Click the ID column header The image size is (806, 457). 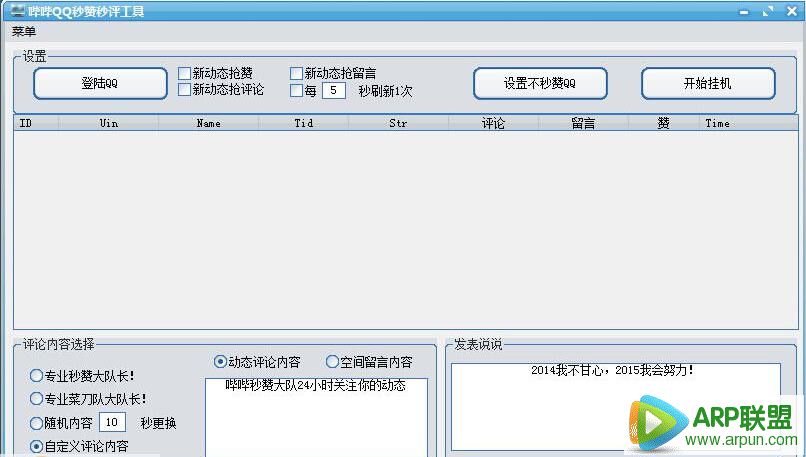(36, 123)
